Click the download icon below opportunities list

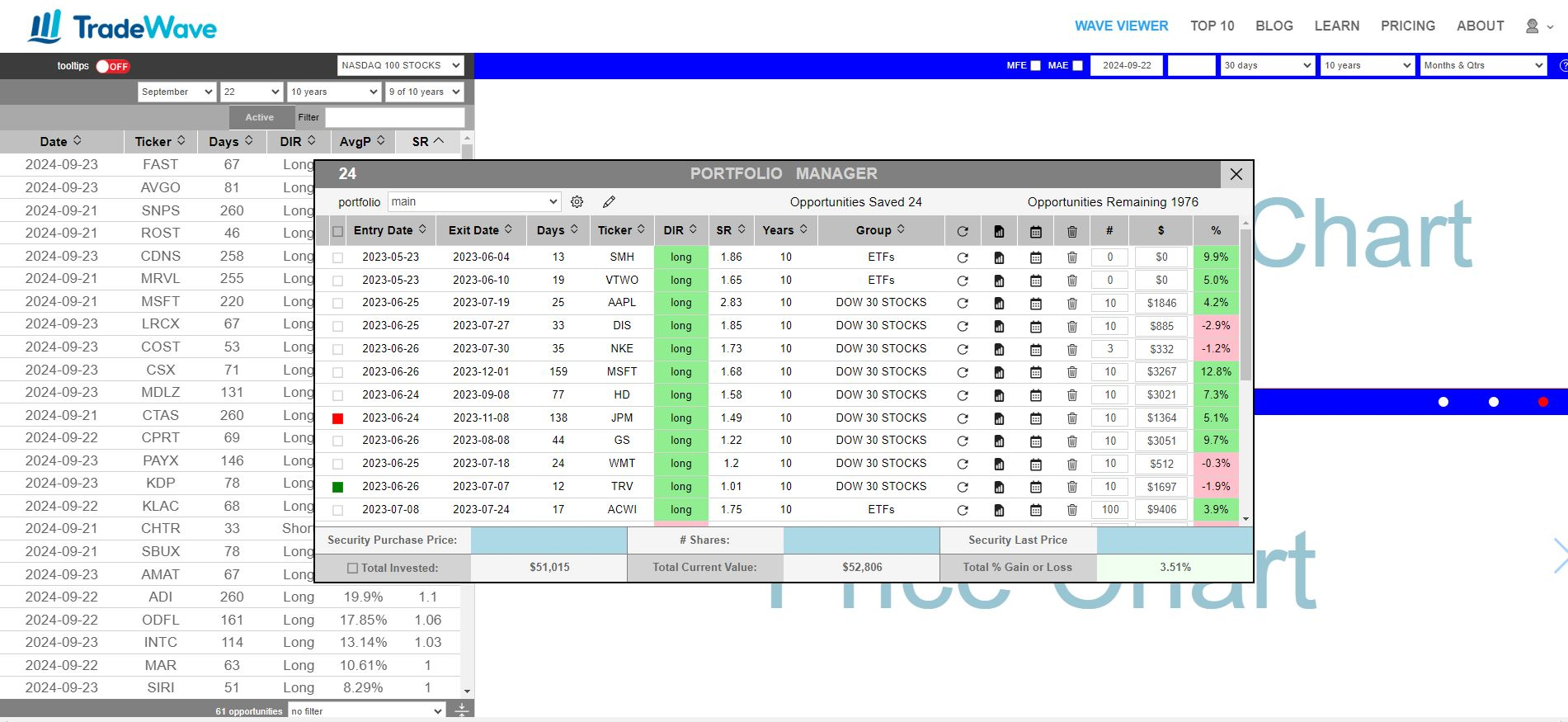[462, 710]
